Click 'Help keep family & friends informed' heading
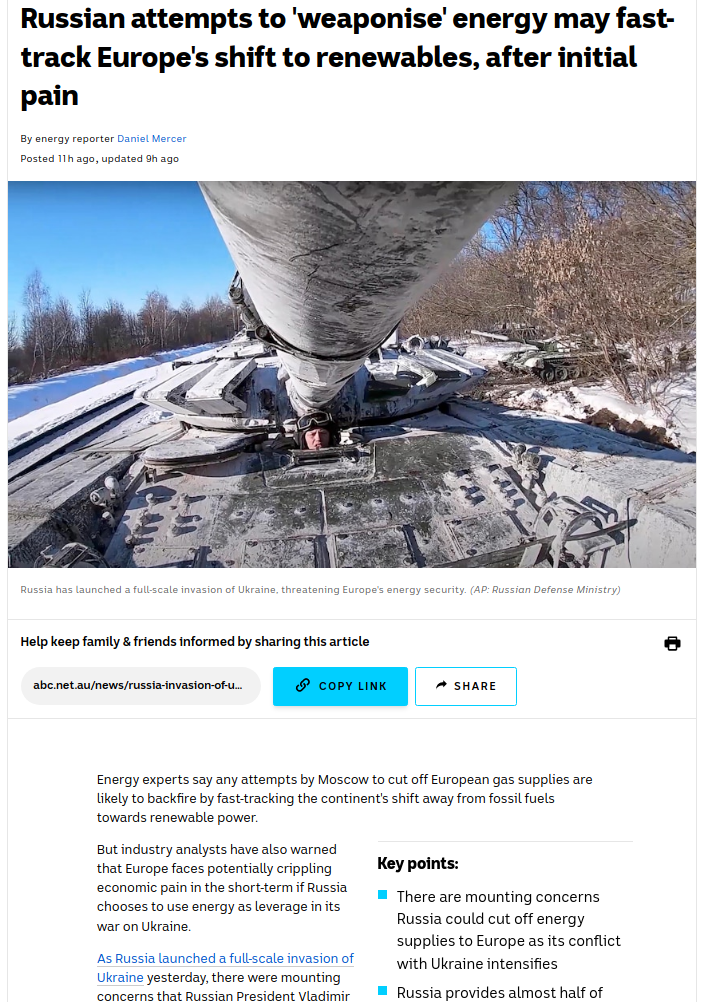Screen dimensions: 702x1002 pyautogui.click(x=195, y=642)
